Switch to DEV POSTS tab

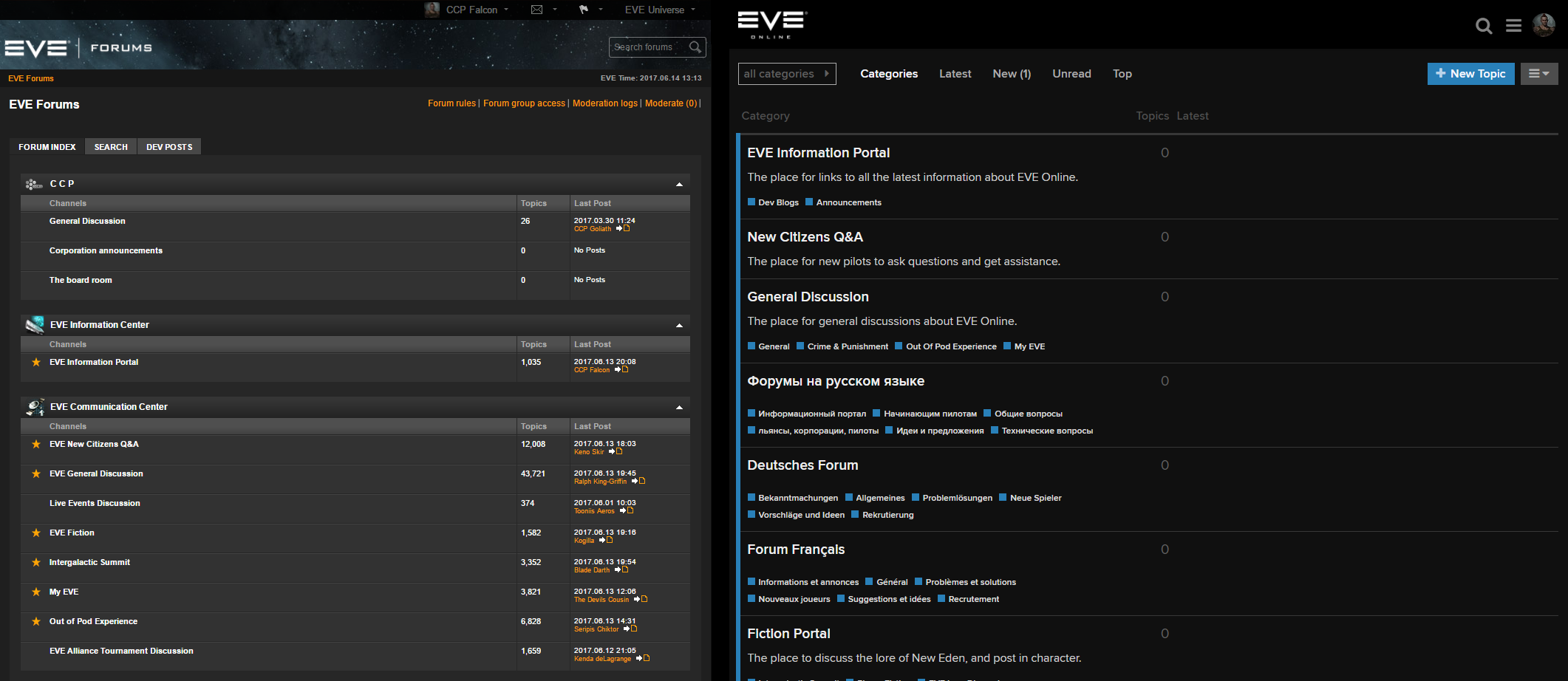(x=169, y=147)
